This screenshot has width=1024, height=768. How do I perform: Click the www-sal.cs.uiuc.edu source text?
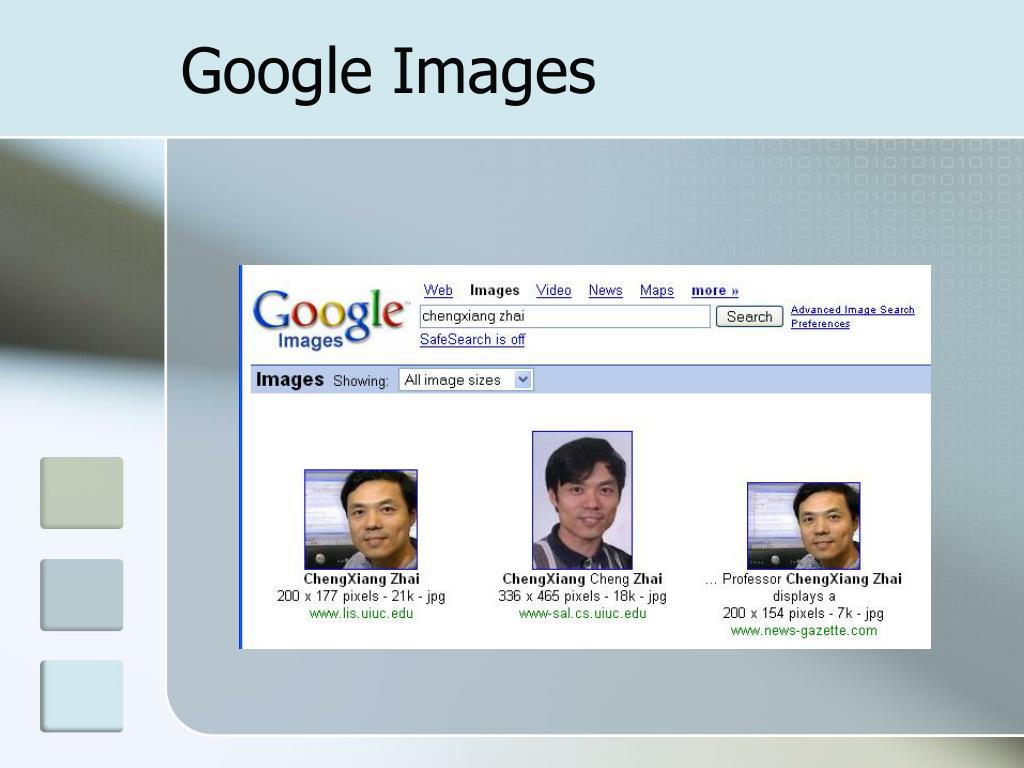tap(583, 613)
